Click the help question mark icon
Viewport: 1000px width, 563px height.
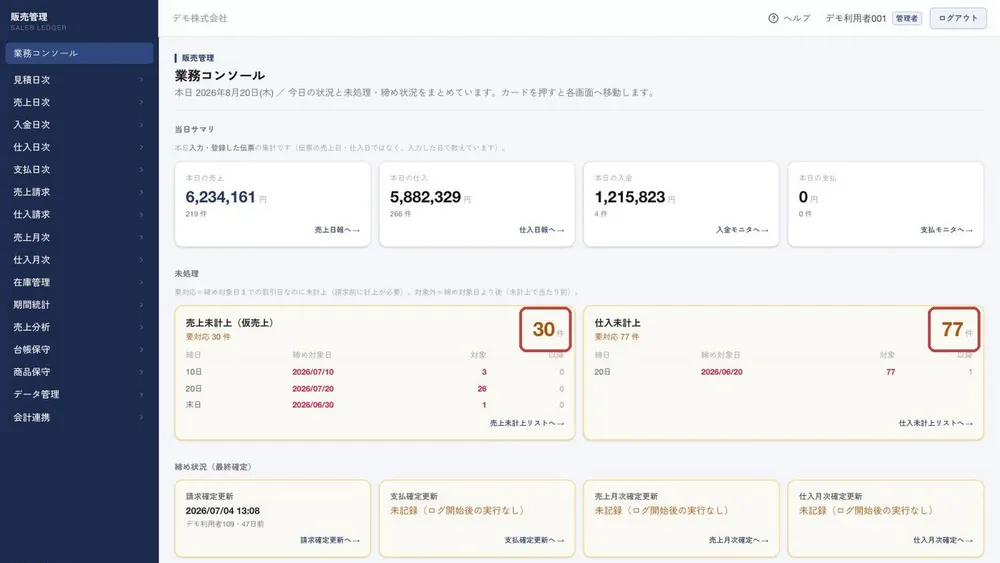tap(773, 18)
